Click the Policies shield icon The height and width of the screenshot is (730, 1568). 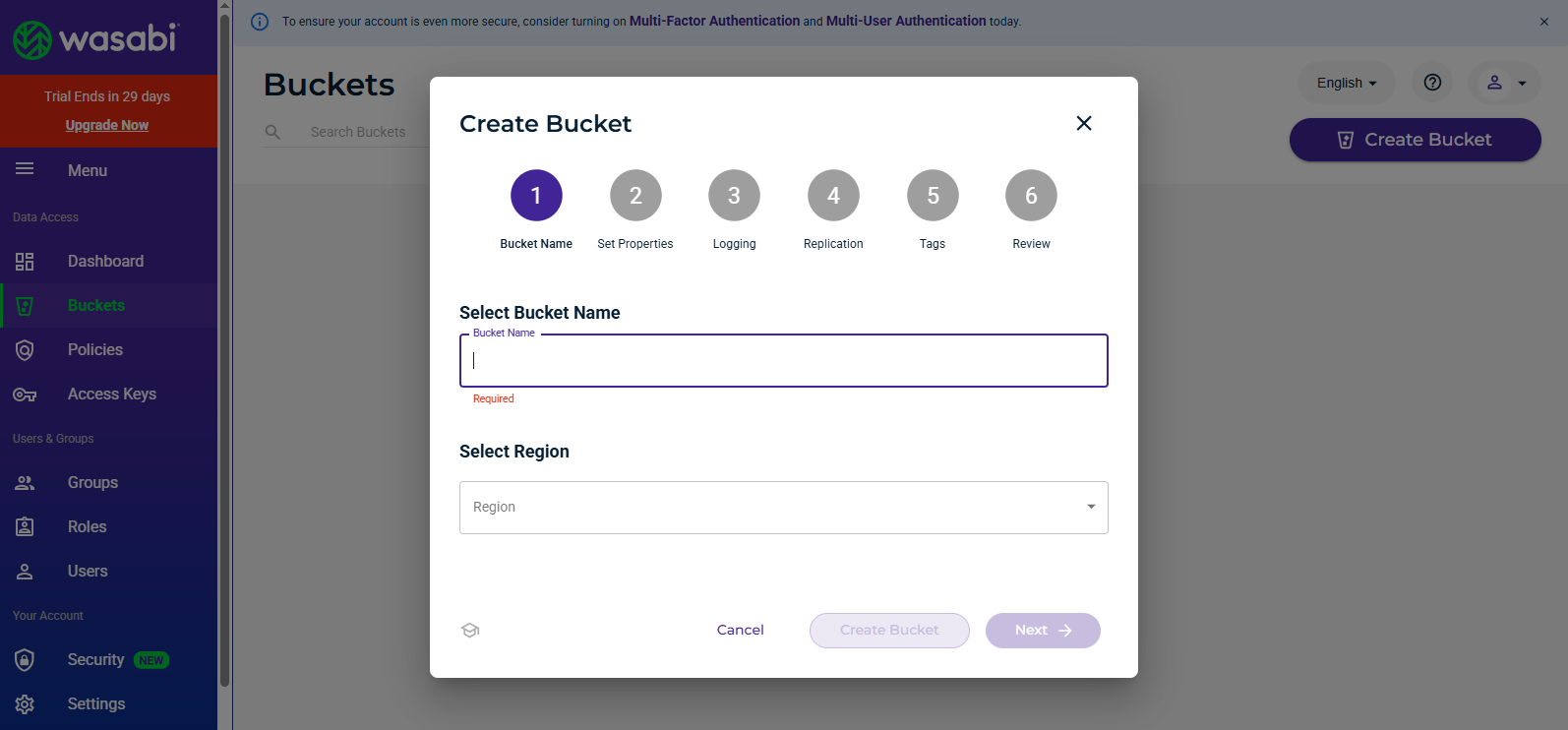[25, 350]
